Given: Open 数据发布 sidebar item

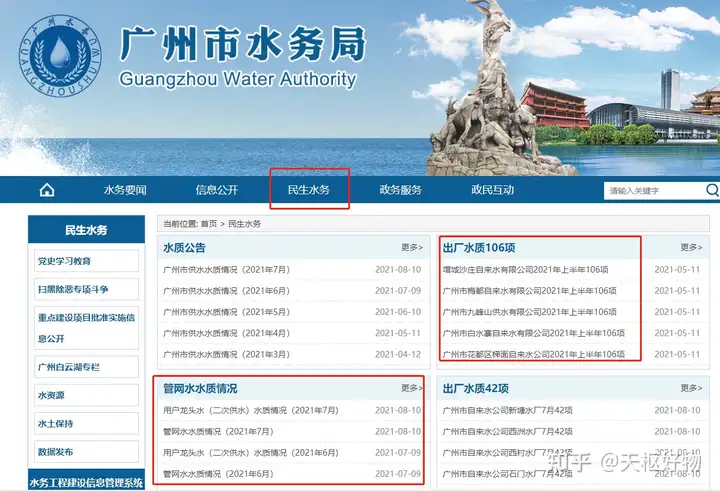Looking at the screenshot, I should tap(86, 452).
